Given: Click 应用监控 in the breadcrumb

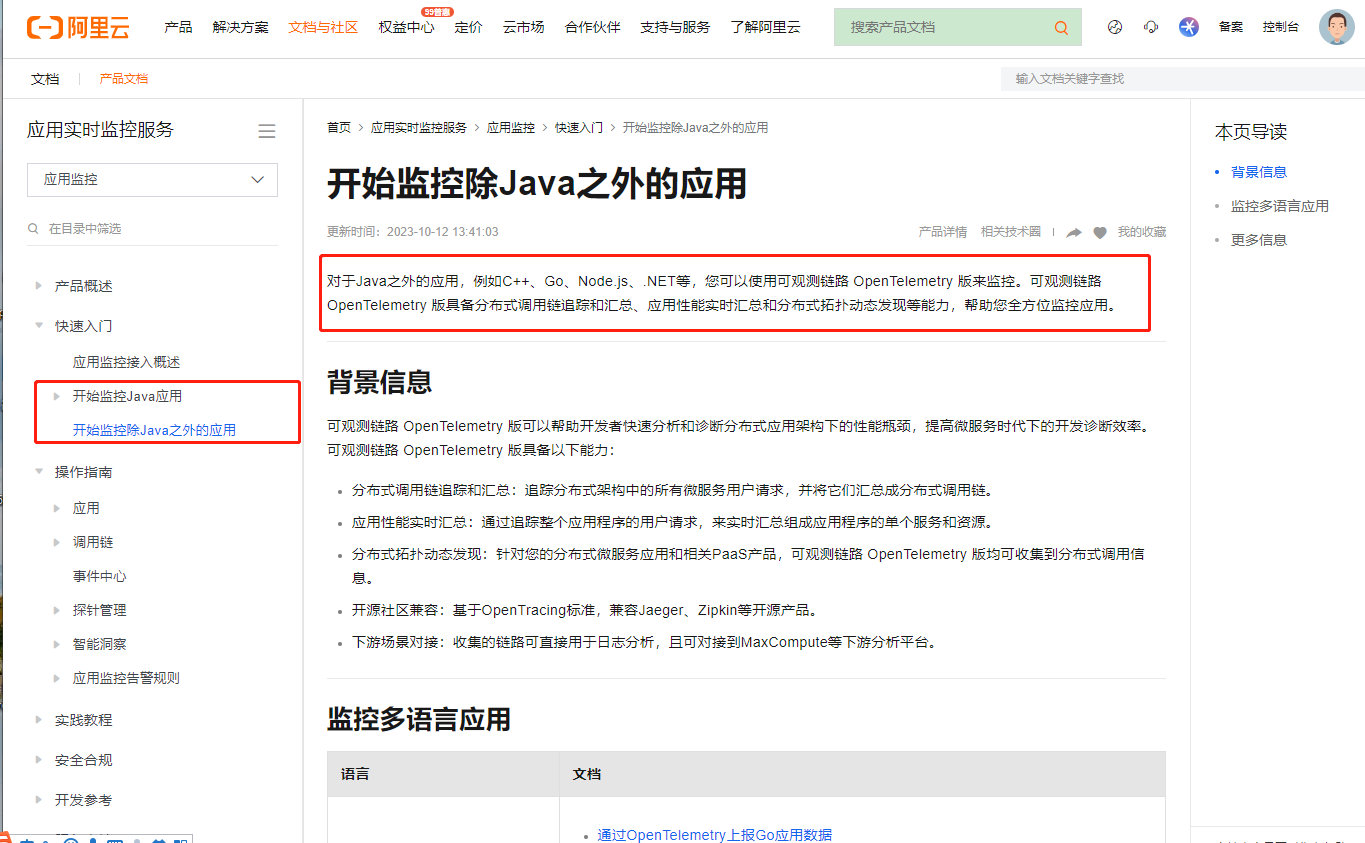Looking at the screenshot, I should pyautogui.click(x=511, y=128).
